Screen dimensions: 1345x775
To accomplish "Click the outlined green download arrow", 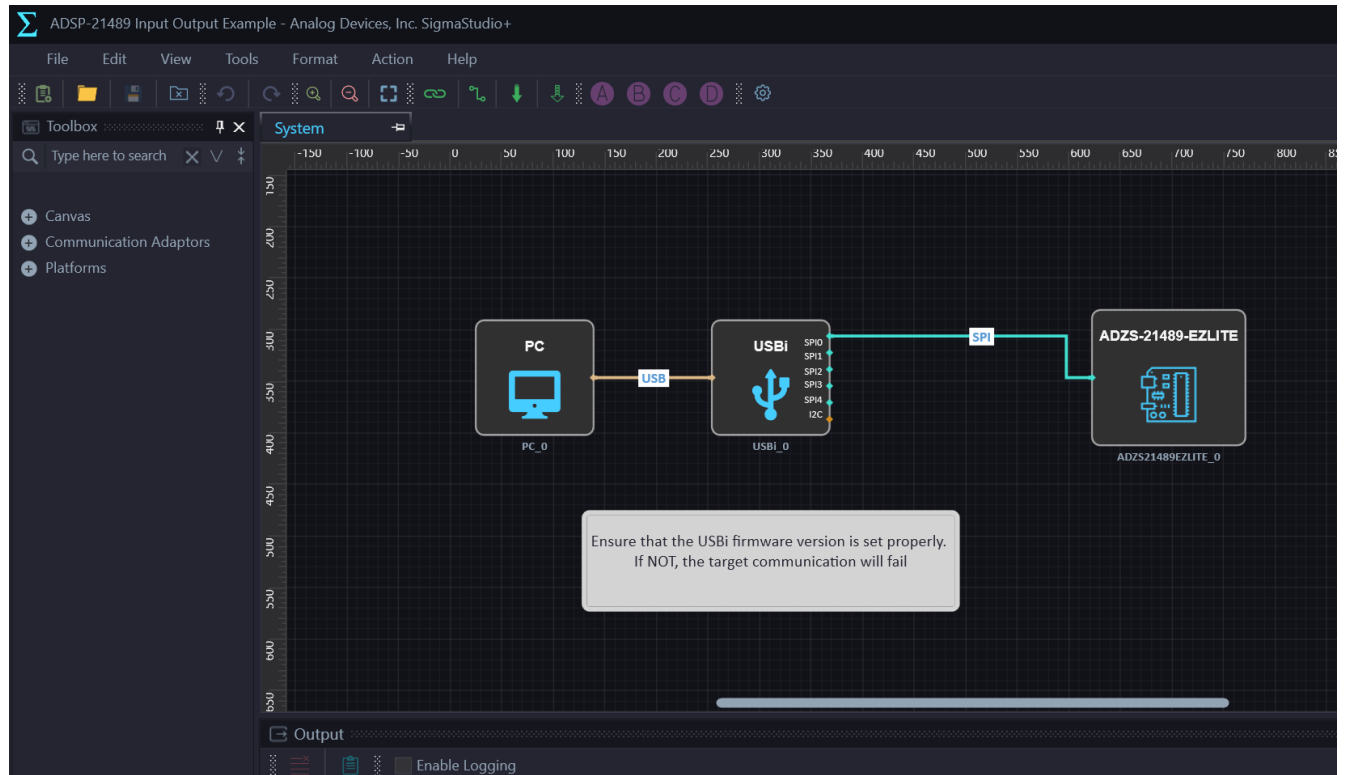I will pos(558,94).
